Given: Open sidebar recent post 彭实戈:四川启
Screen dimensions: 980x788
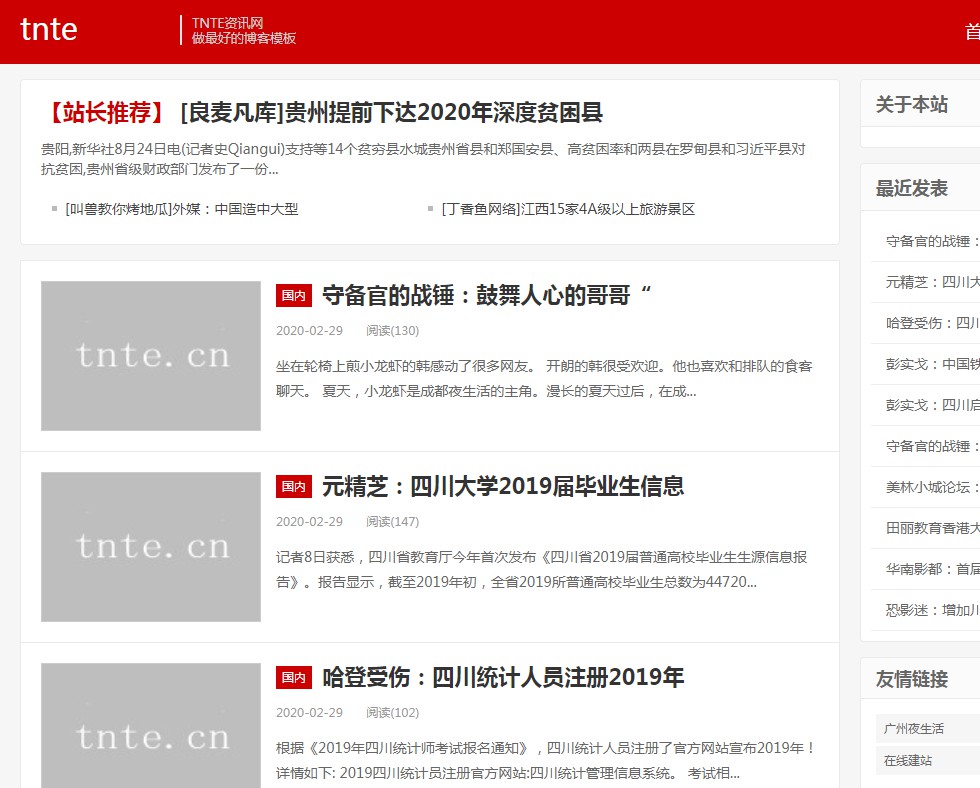Looking at the screenshot, I should pos(932,406).
